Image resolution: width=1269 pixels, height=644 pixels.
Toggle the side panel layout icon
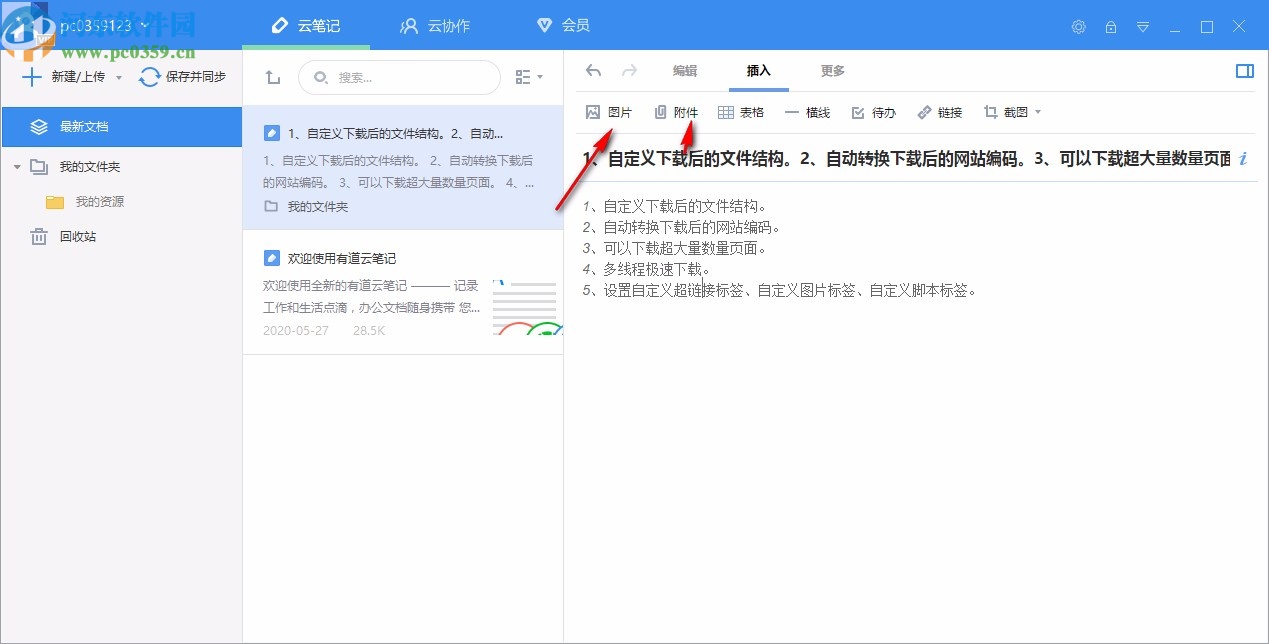1245,71
